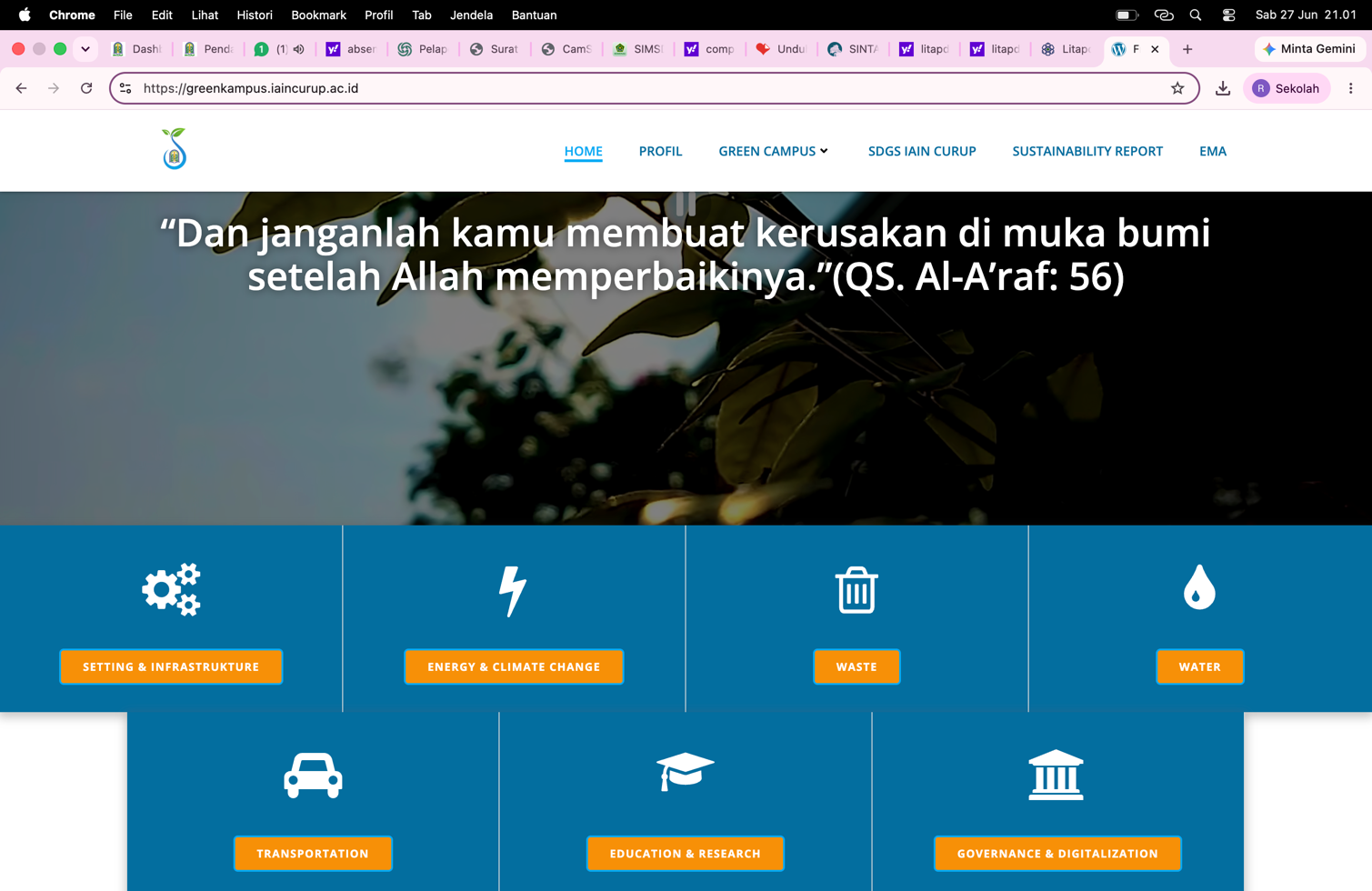Click the green sprout site logo
This screenshot has height=891, width=1372.
click(174, 149)
